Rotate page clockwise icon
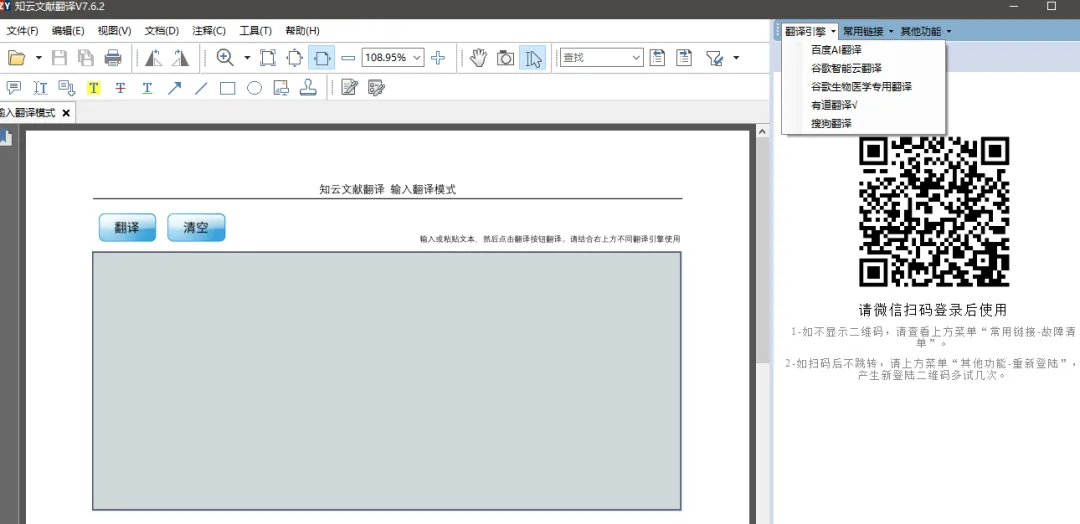1080x524 pixels. click(x=180, y=58)
